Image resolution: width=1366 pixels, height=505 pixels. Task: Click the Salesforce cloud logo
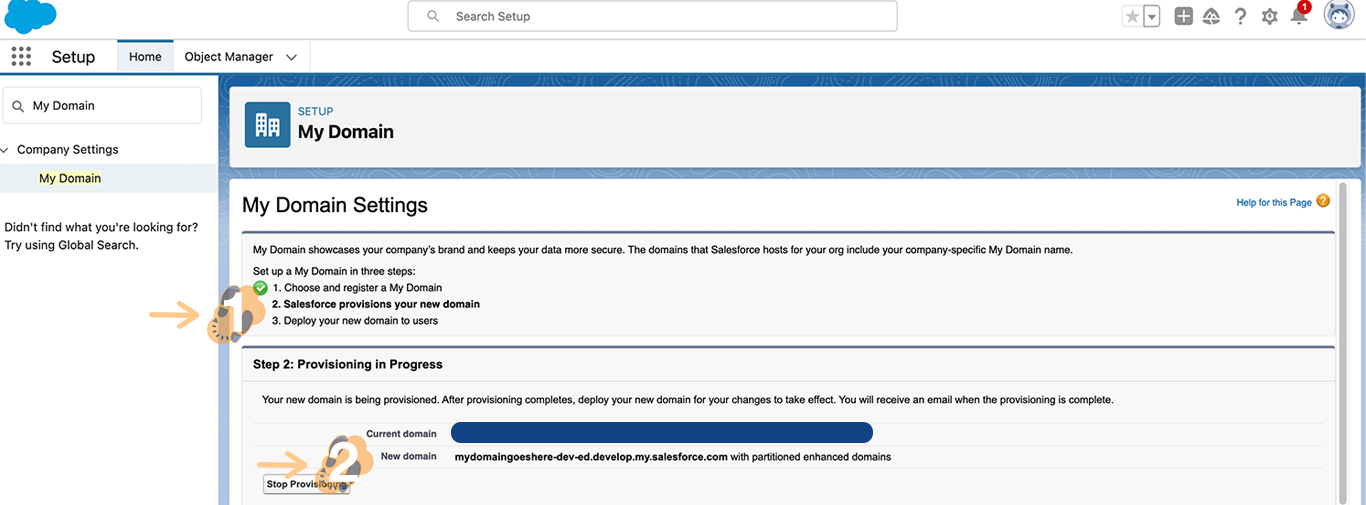coord(30,17)
